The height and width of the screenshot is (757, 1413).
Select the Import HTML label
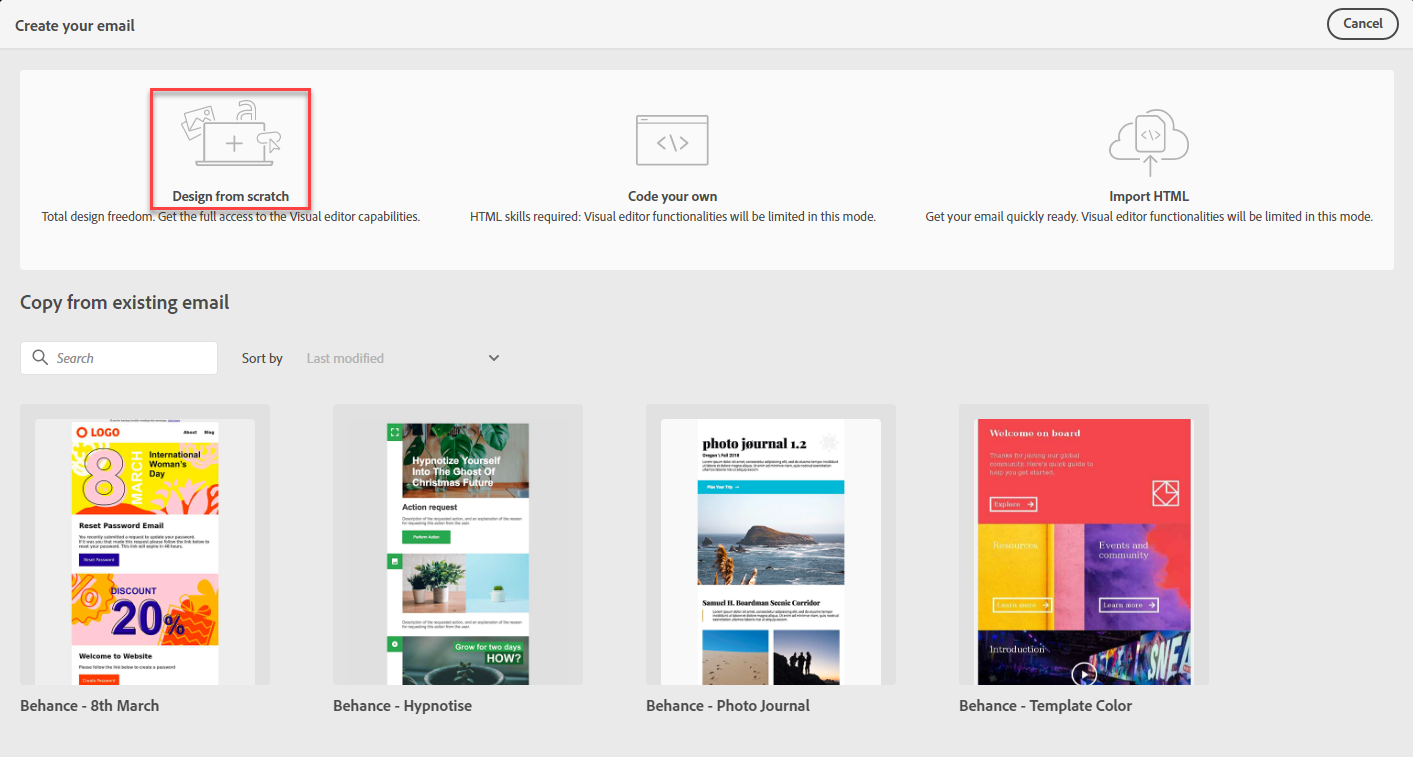(x=1149, y=197)
